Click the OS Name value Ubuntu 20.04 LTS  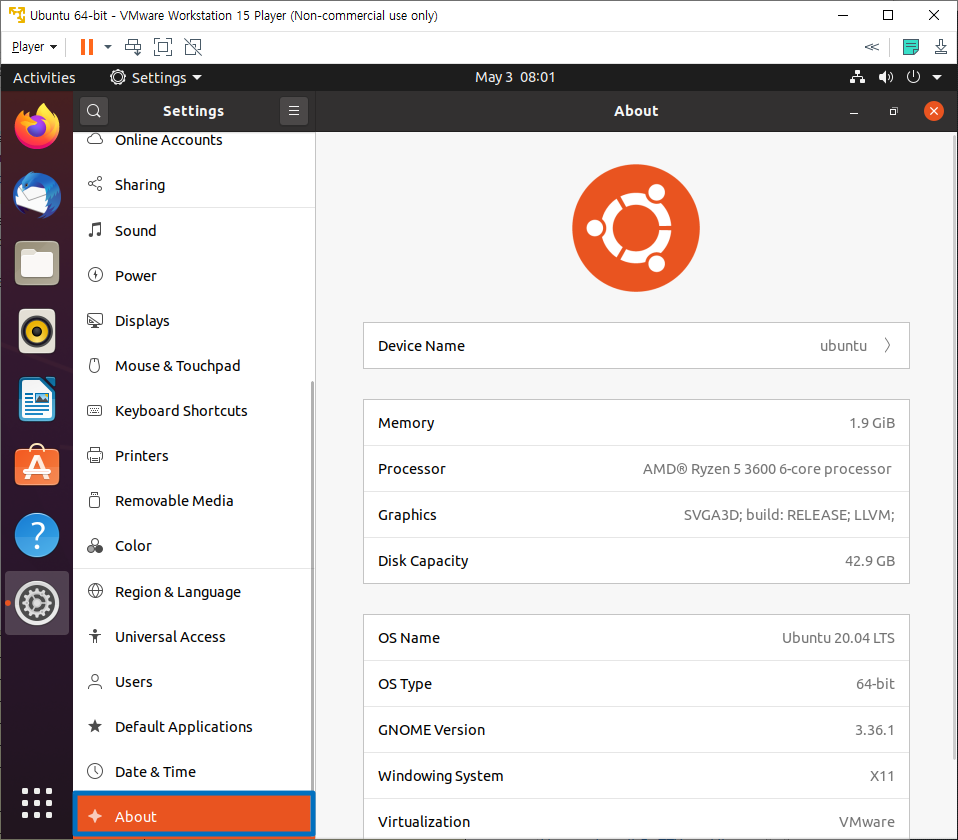pos(838,638)
